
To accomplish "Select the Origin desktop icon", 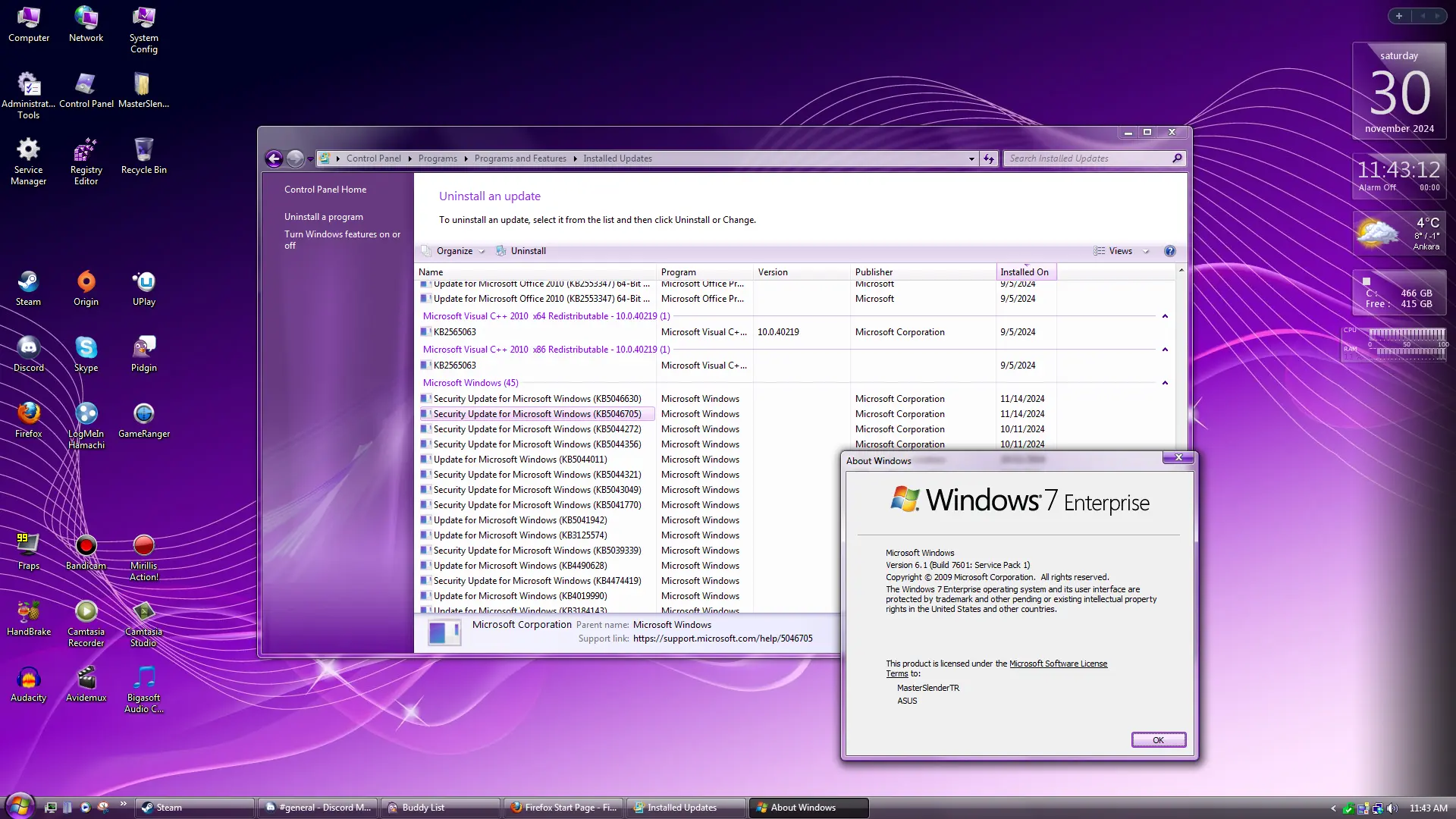I will 86,288.
